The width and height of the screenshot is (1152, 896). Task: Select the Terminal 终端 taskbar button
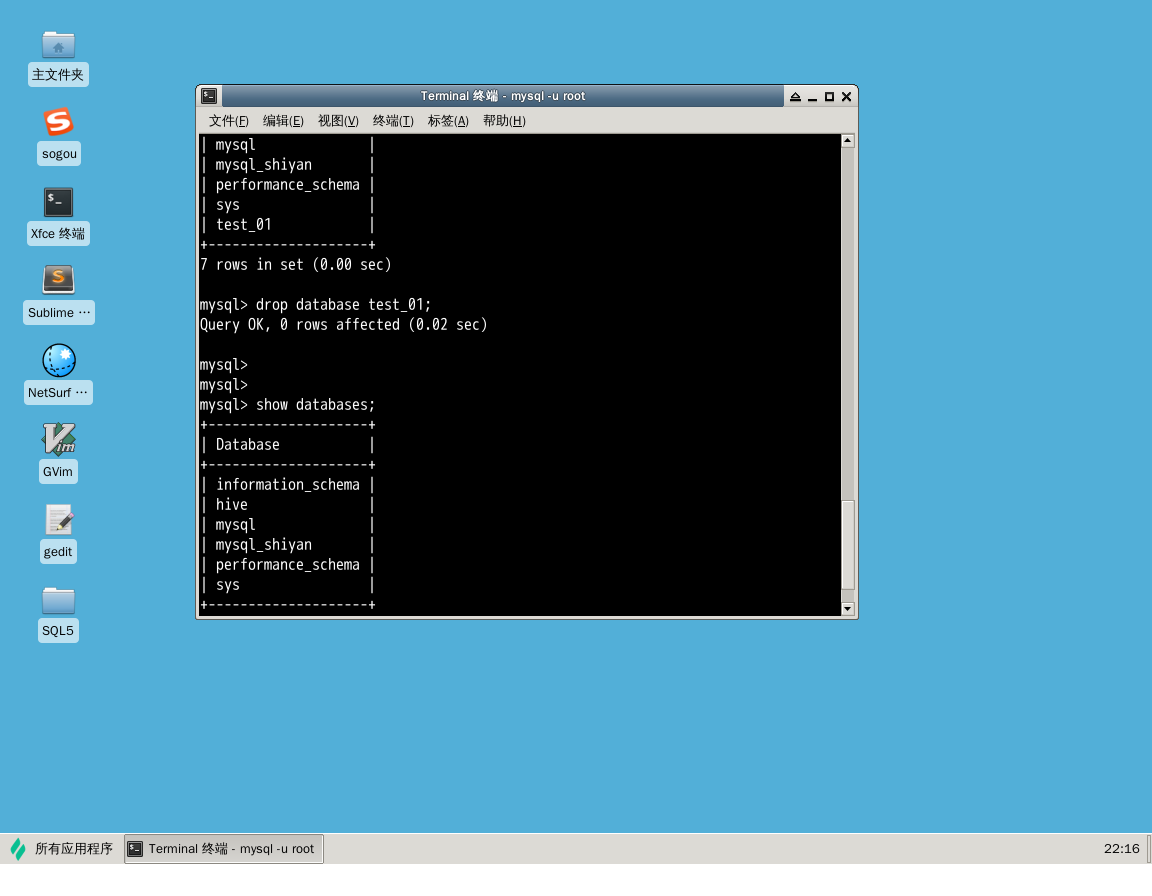[224, 849]
